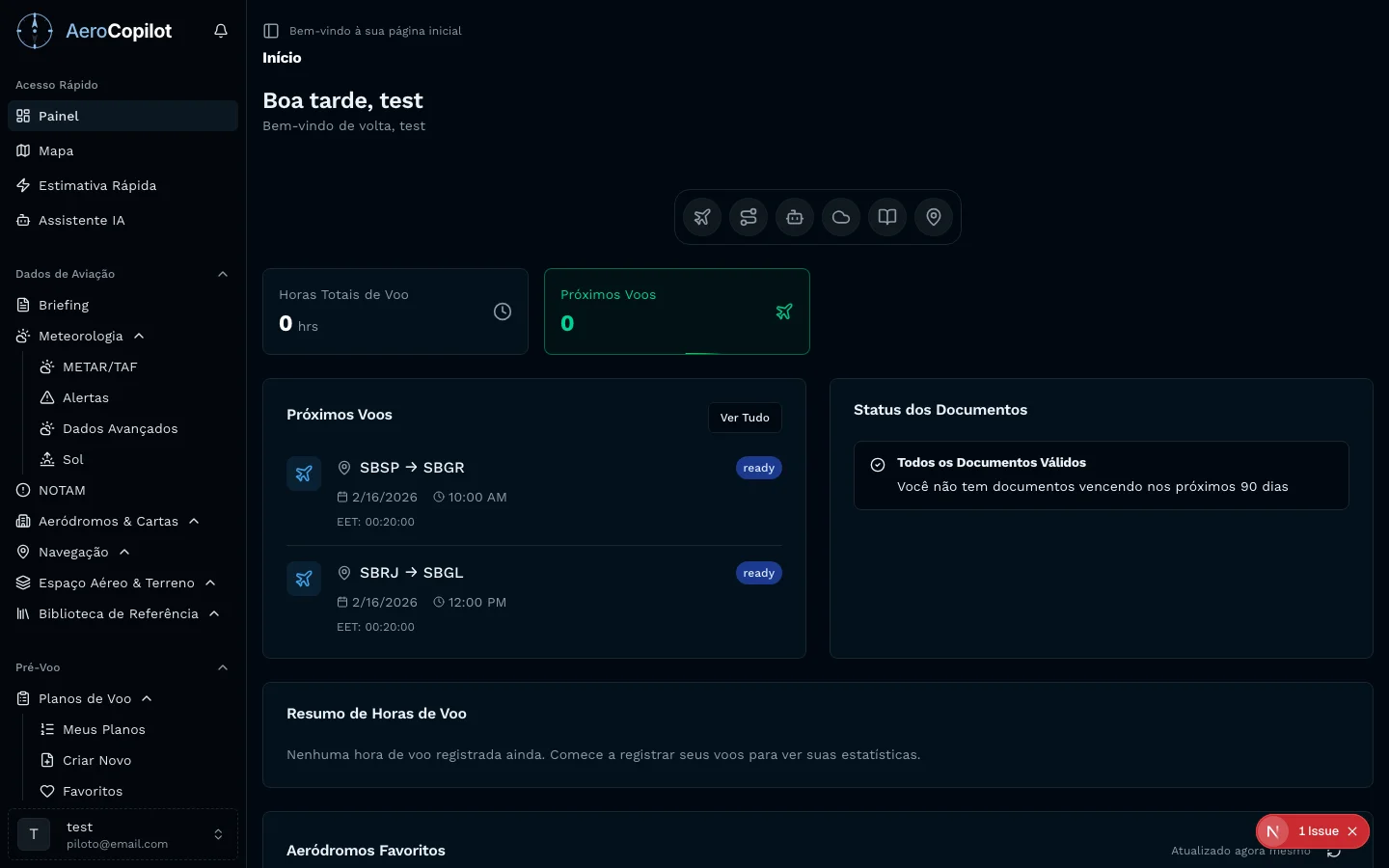
Task: Click the AI assistant robot icon
Action: click(795, 217)
